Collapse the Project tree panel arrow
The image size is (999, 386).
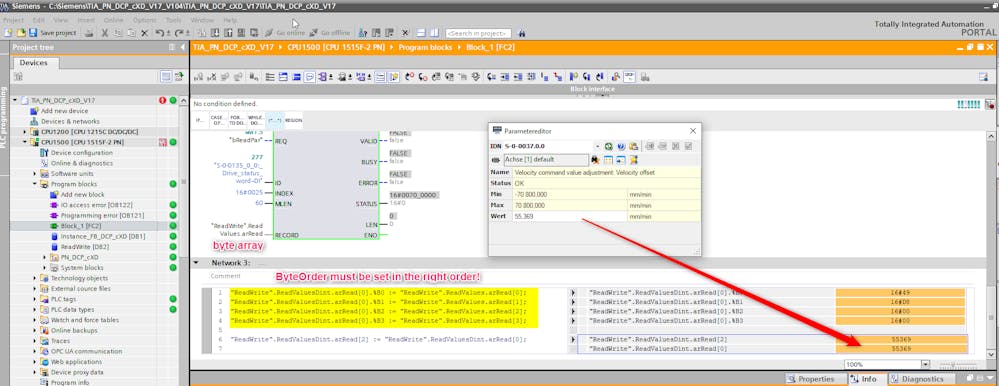182,47
